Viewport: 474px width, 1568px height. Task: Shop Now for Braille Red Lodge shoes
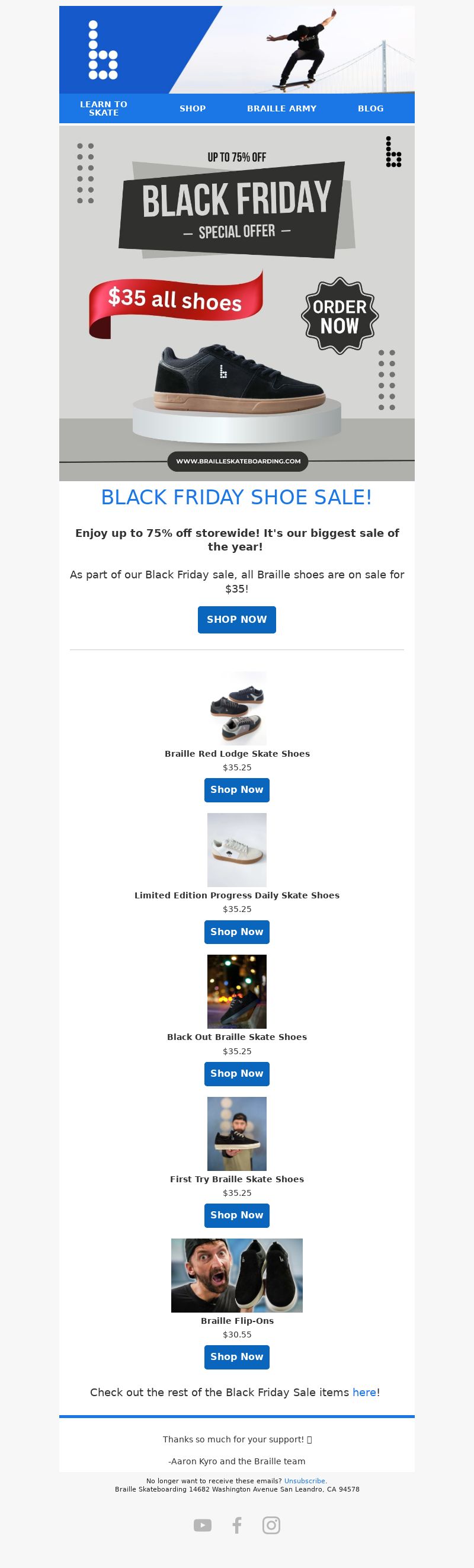point(236,790)
